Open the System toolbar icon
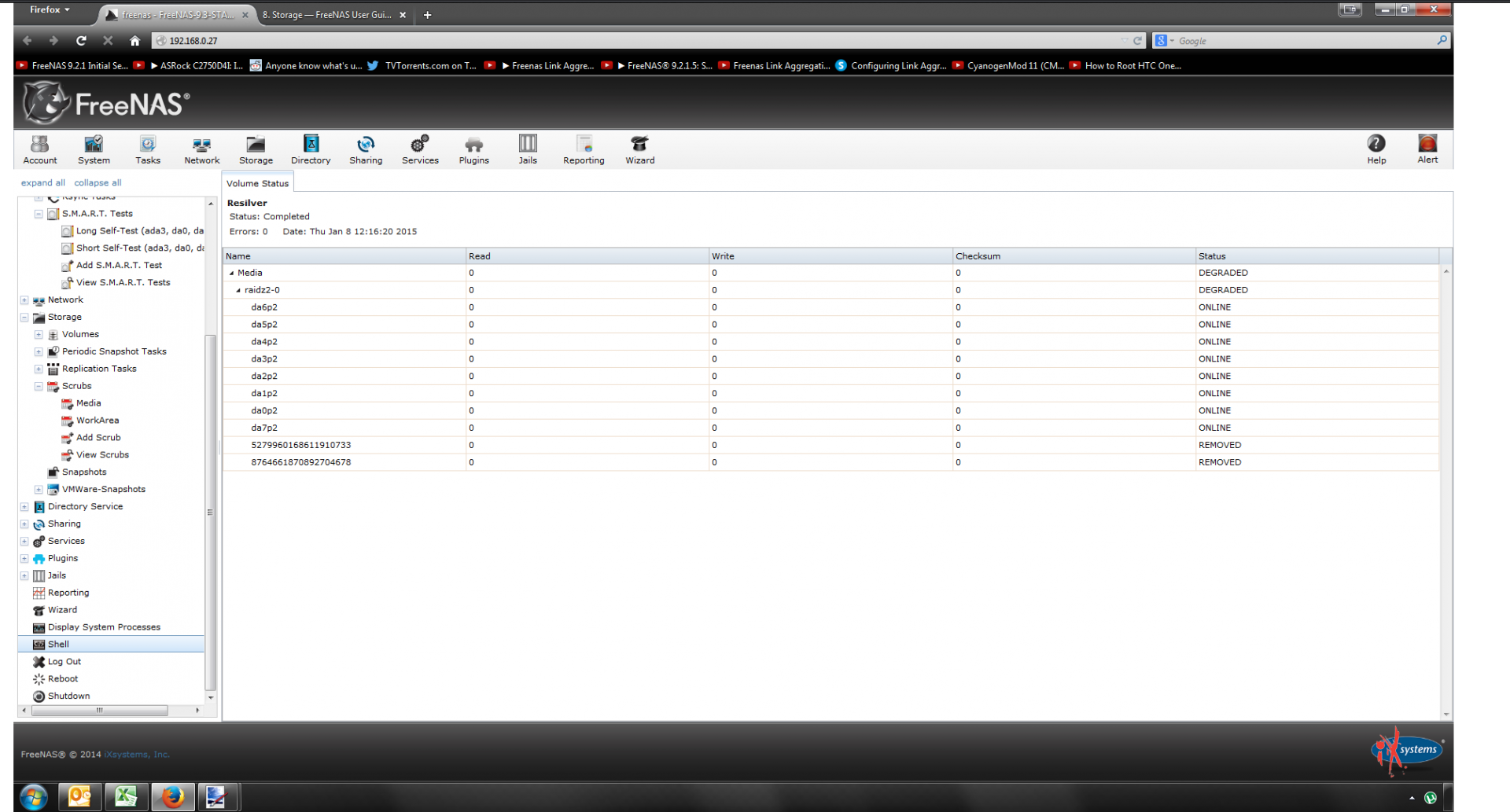 point(94,149)
